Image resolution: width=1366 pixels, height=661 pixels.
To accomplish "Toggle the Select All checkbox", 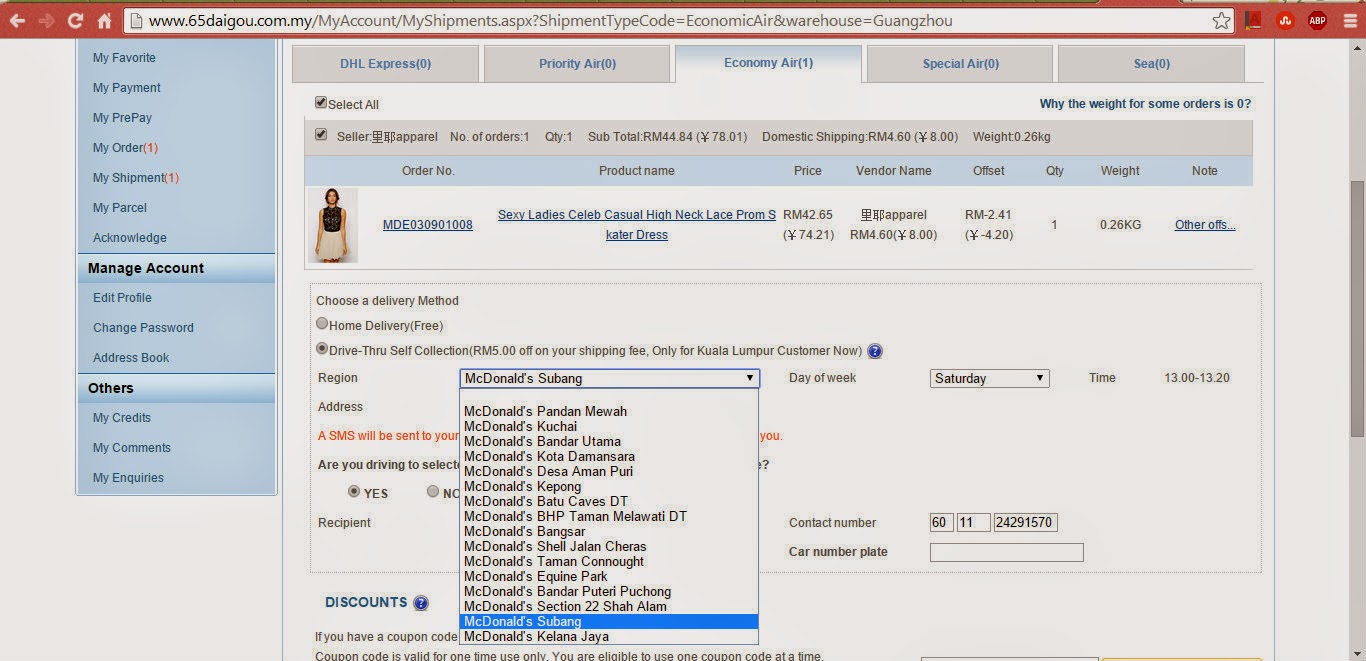I will [321, 103].
